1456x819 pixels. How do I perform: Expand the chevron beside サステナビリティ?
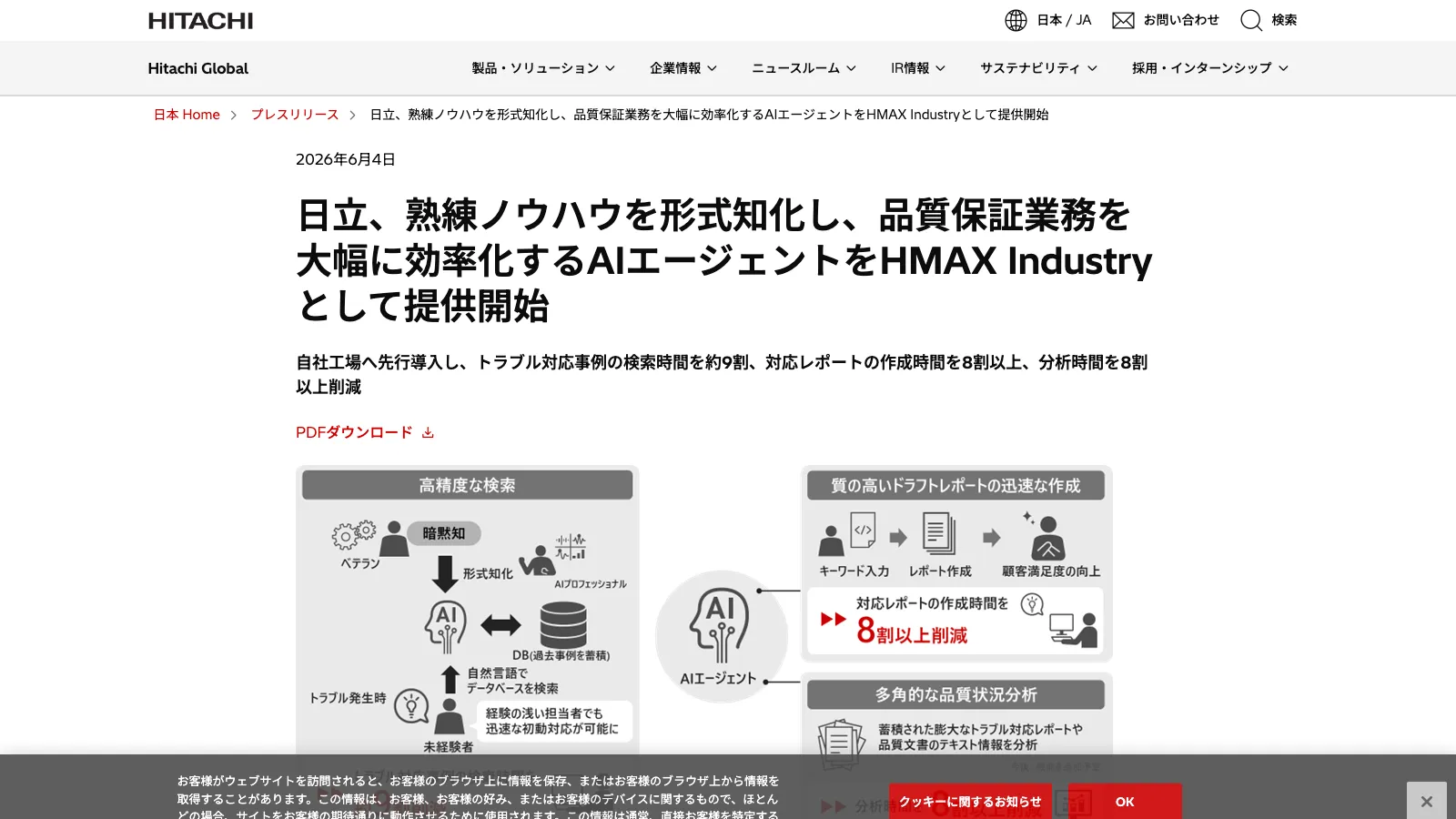(1093, 68)
